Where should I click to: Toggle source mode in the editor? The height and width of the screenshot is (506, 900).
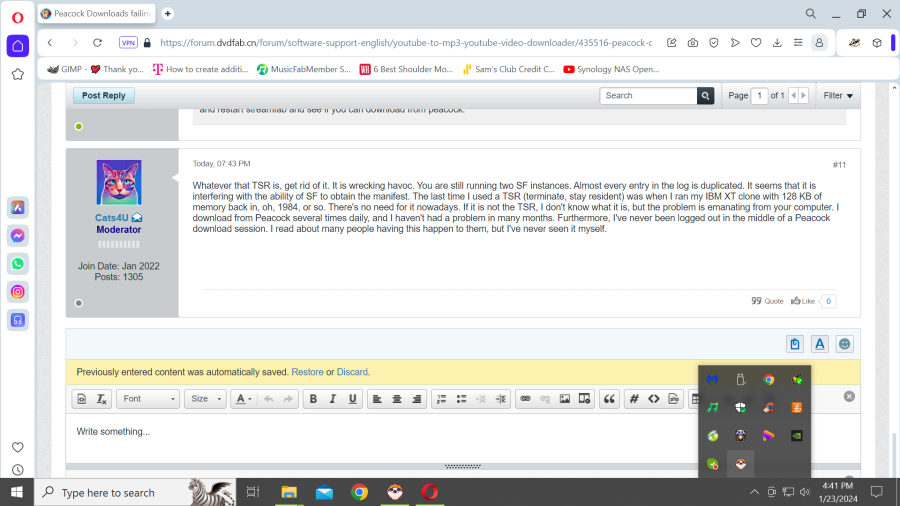click(82, 399)
